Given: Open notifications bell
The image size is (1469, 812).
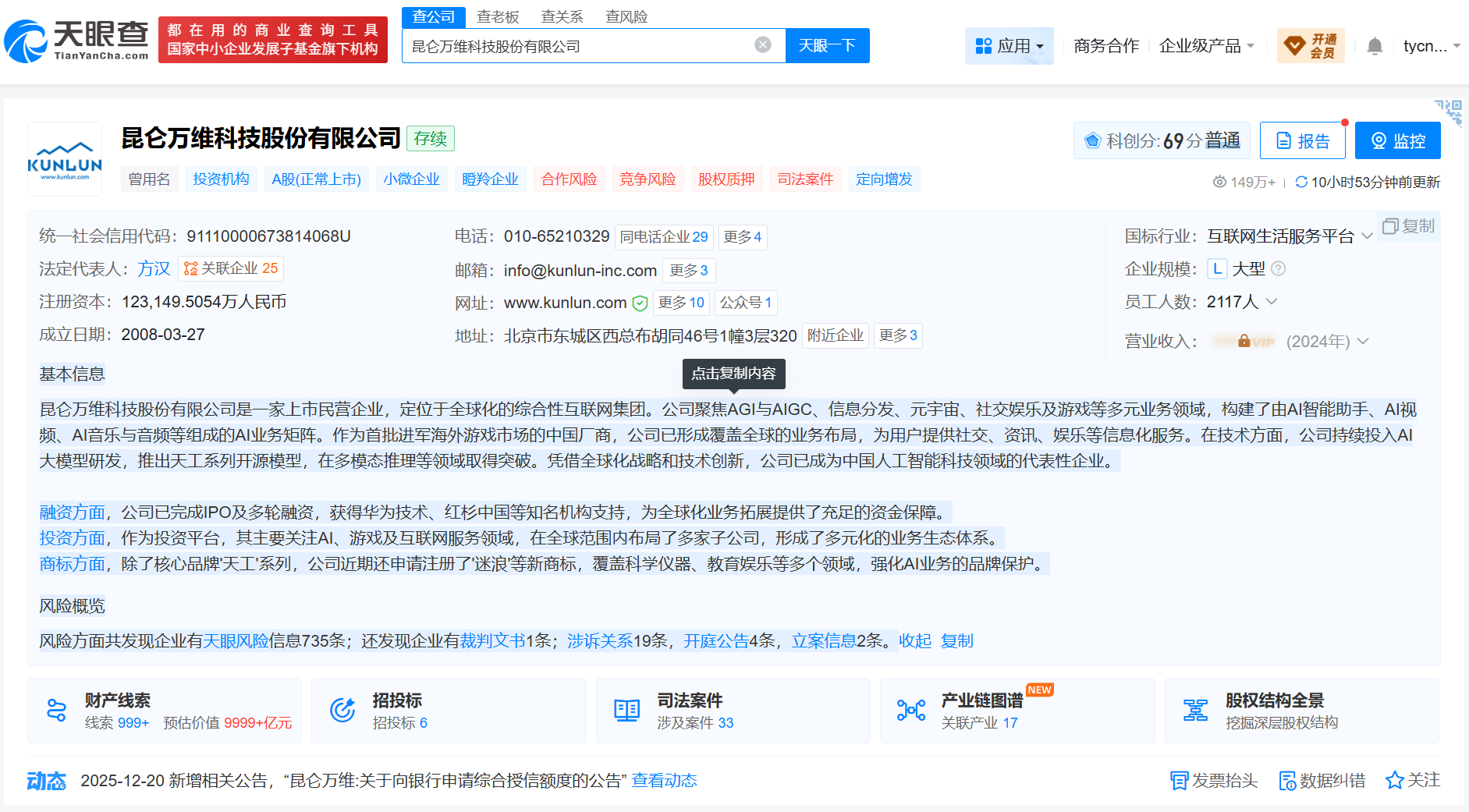Looking at the screenshot, I should [x=1375, y=47].
